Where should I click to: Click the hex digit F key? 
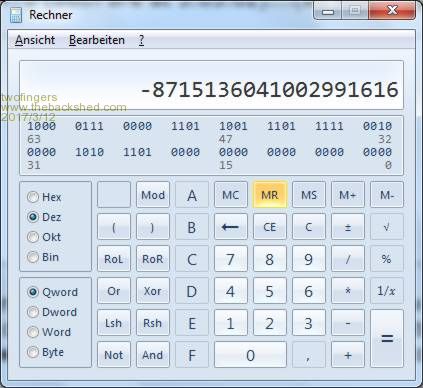(192, 355)
